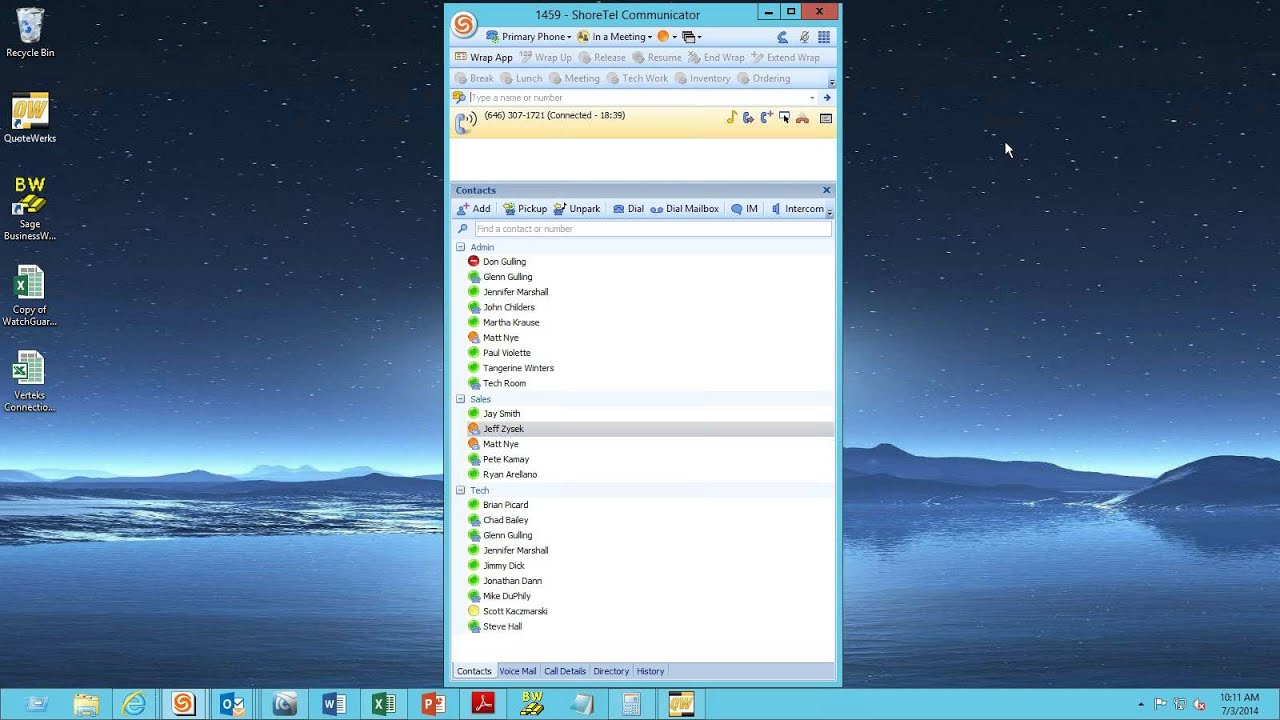Switch to the Voice Mail tab
This screenshot has width=1280, height=720.
pos(517,671)
